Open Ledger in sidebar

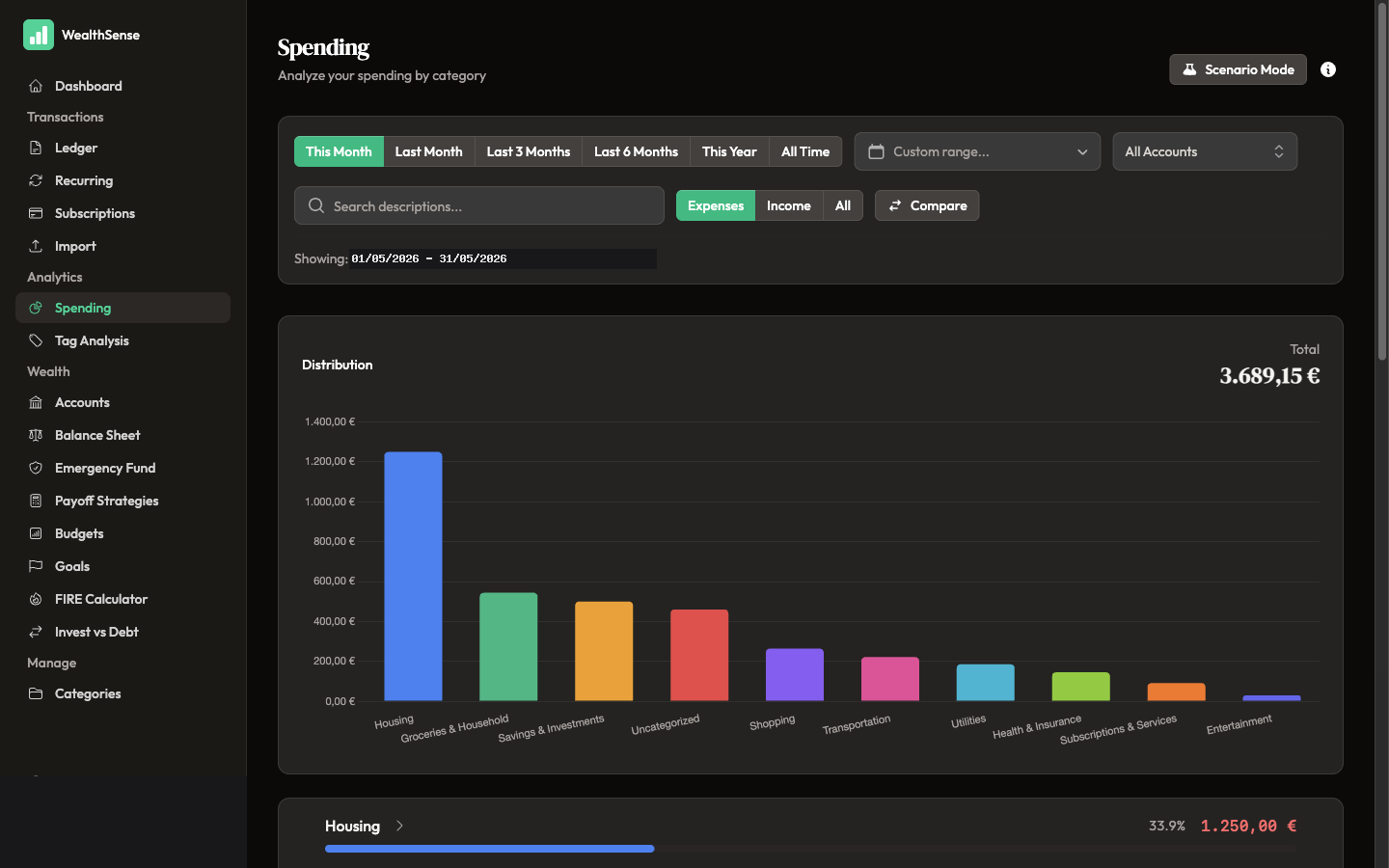pyautogui.click(x=123, y=148)
